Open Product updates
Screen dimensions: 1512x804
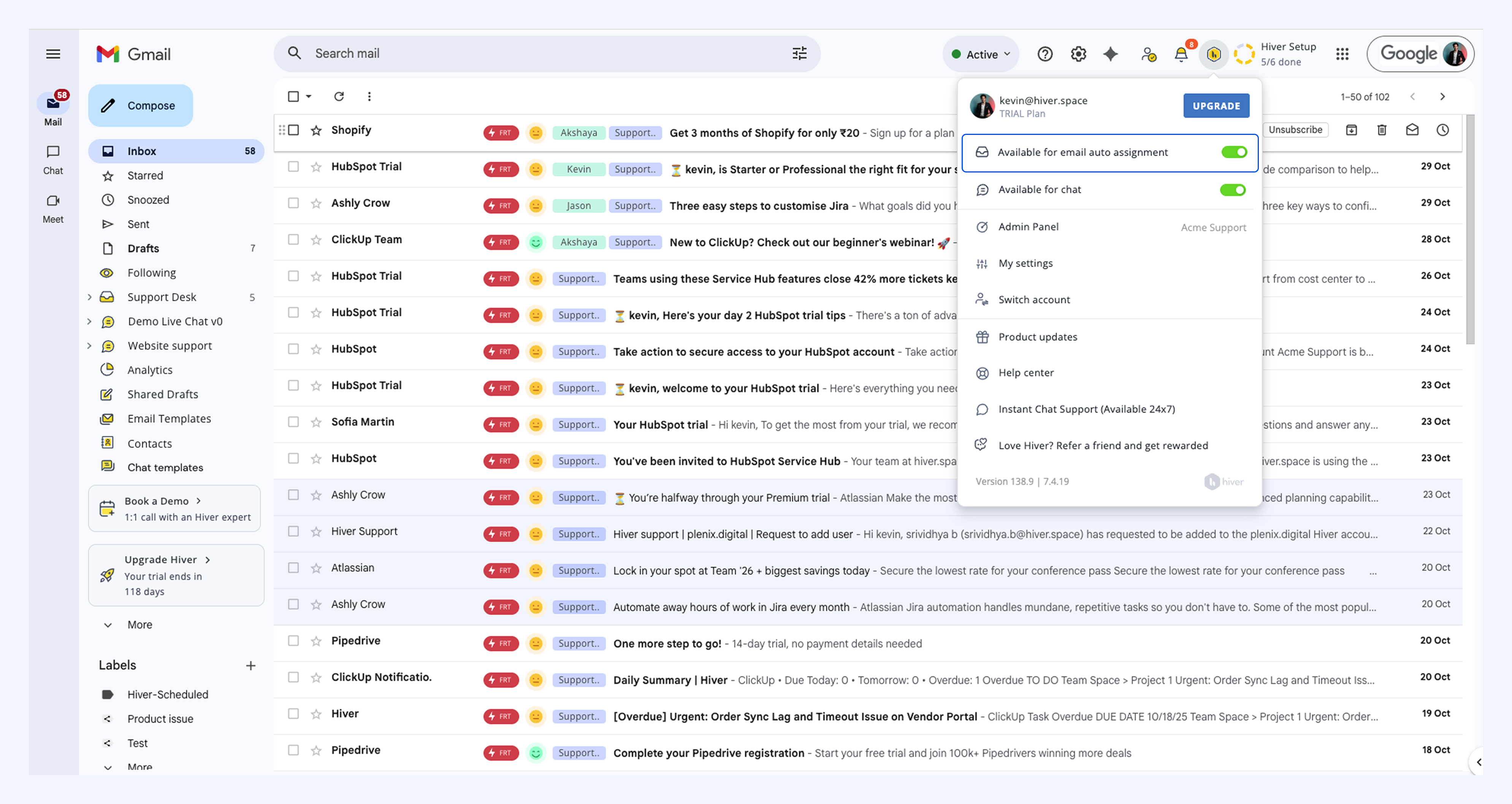click(1109, 337)
